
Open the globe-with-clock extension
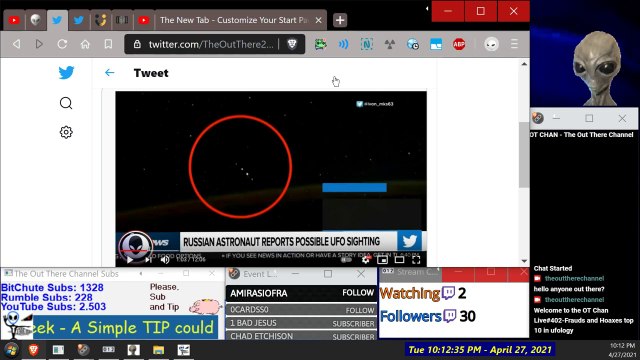413,44
